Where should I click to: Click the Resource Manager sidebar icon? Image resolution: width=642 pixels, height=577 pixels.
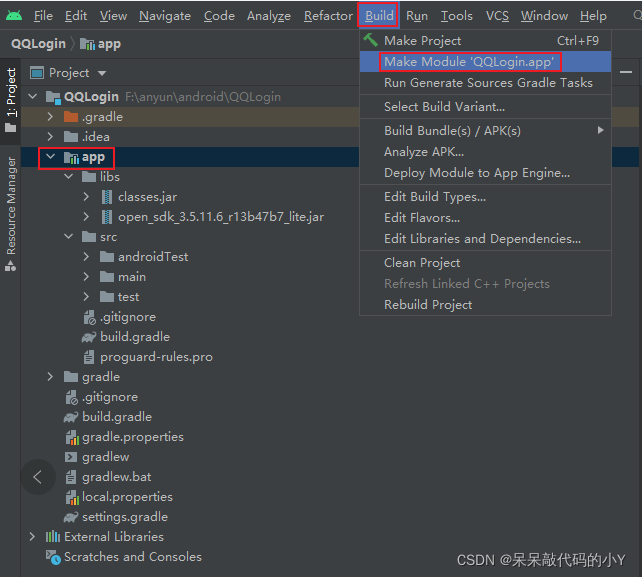pos(10,267)
